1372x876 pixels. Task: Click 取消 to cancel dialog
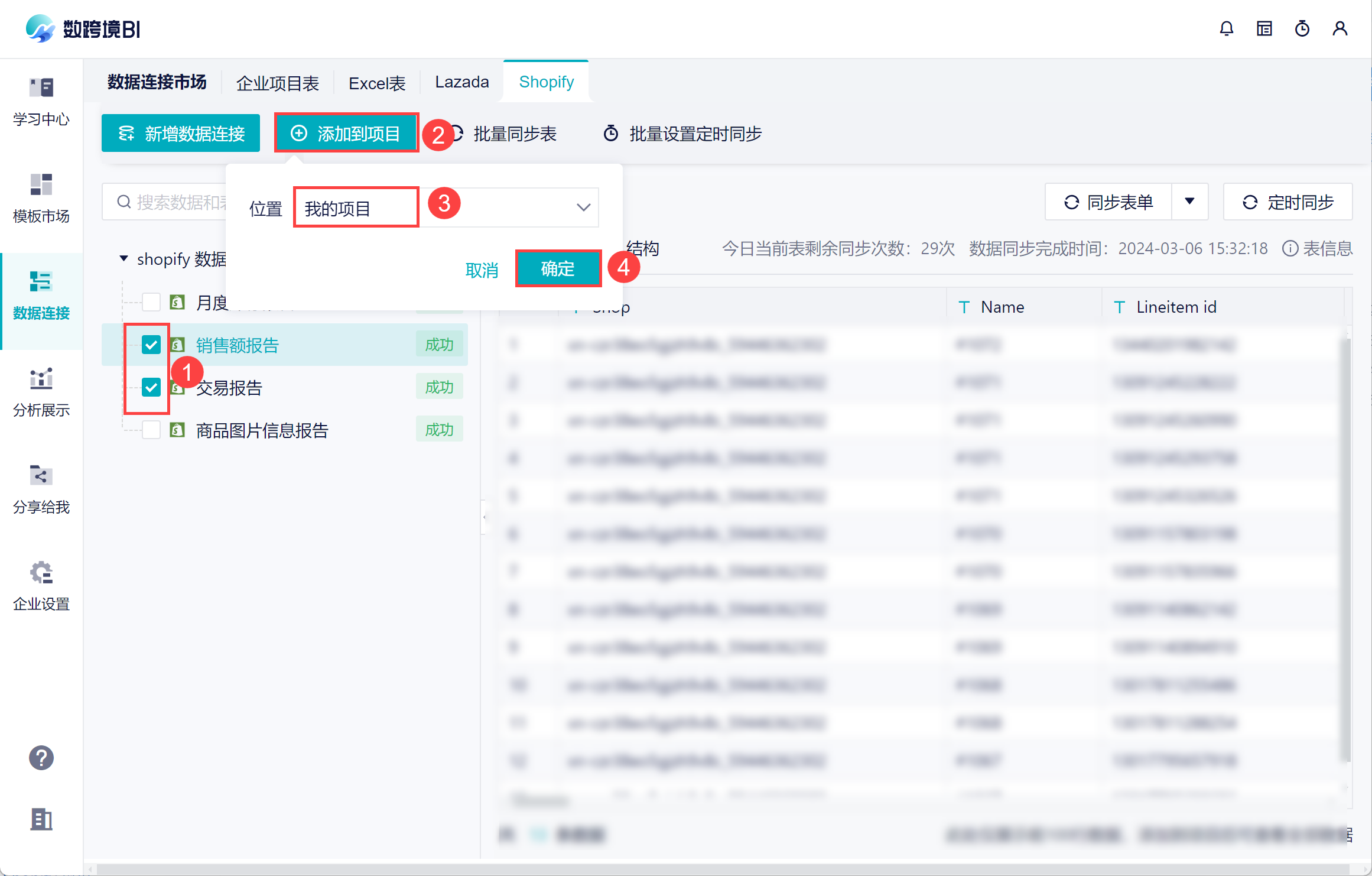(482, 270)
